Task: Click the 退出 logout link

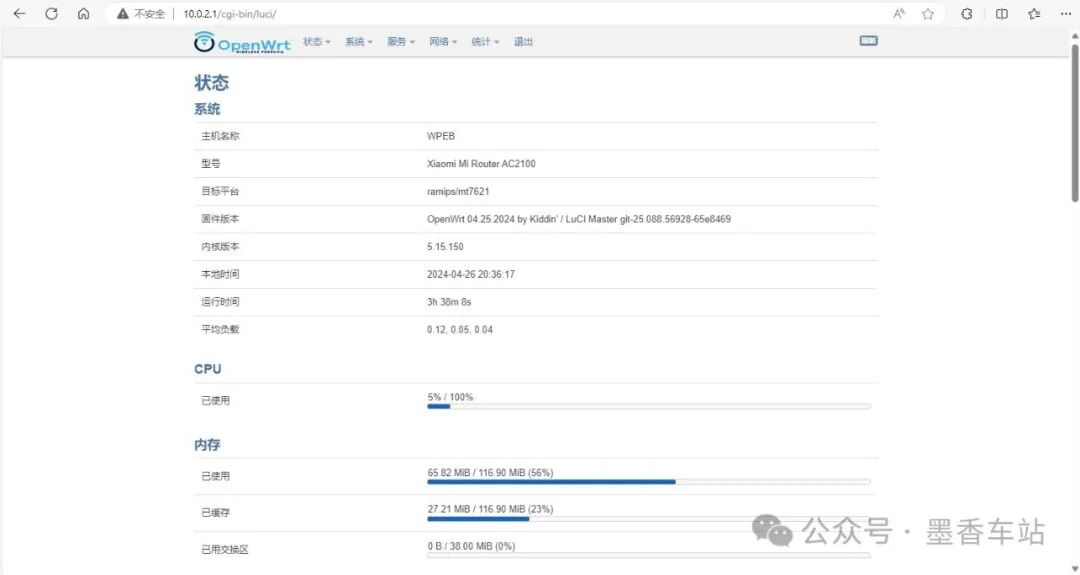Action: (523, 42)
